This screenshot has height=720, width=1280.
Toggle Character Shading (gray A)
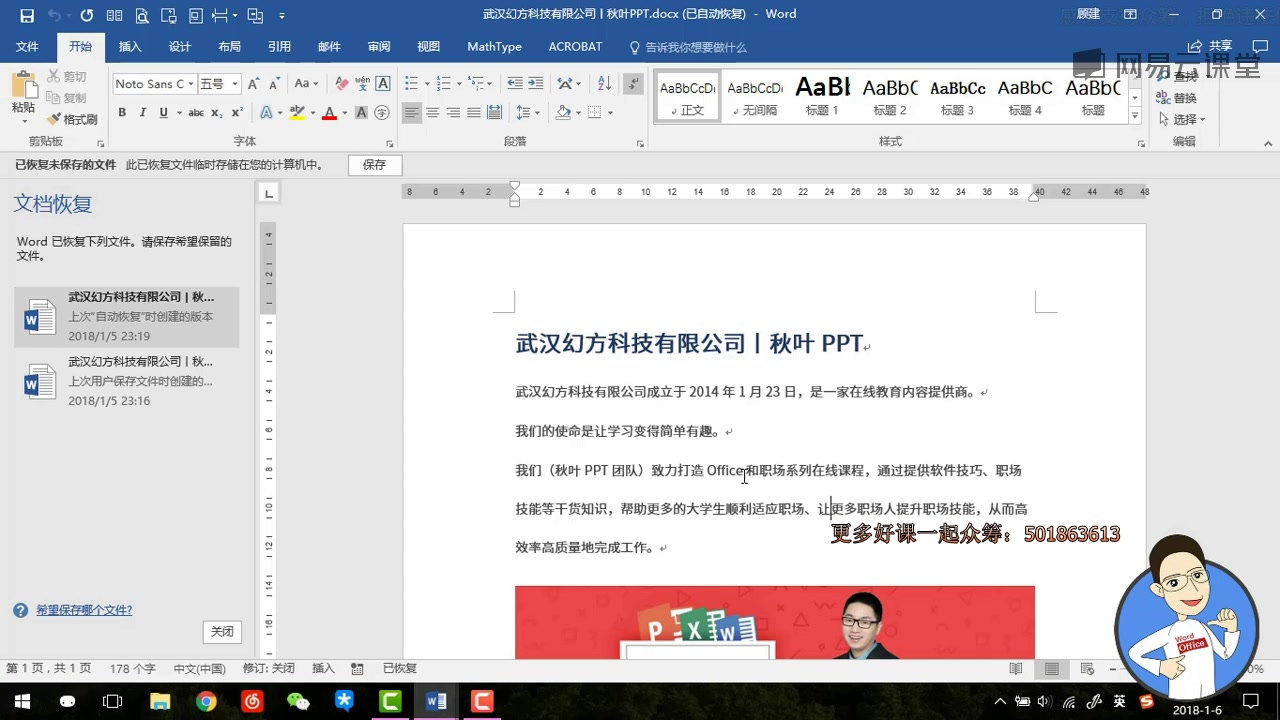click(x=362, y=113)
